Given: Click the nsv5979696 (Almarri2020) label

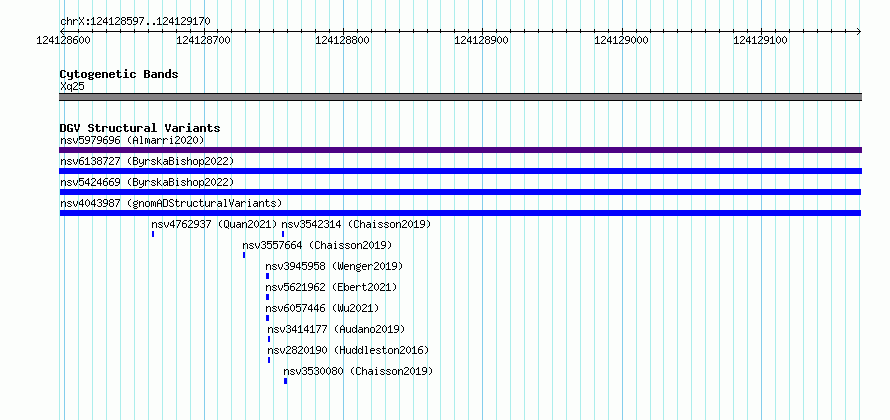Looking at the screenshot, I should [132, 140].
